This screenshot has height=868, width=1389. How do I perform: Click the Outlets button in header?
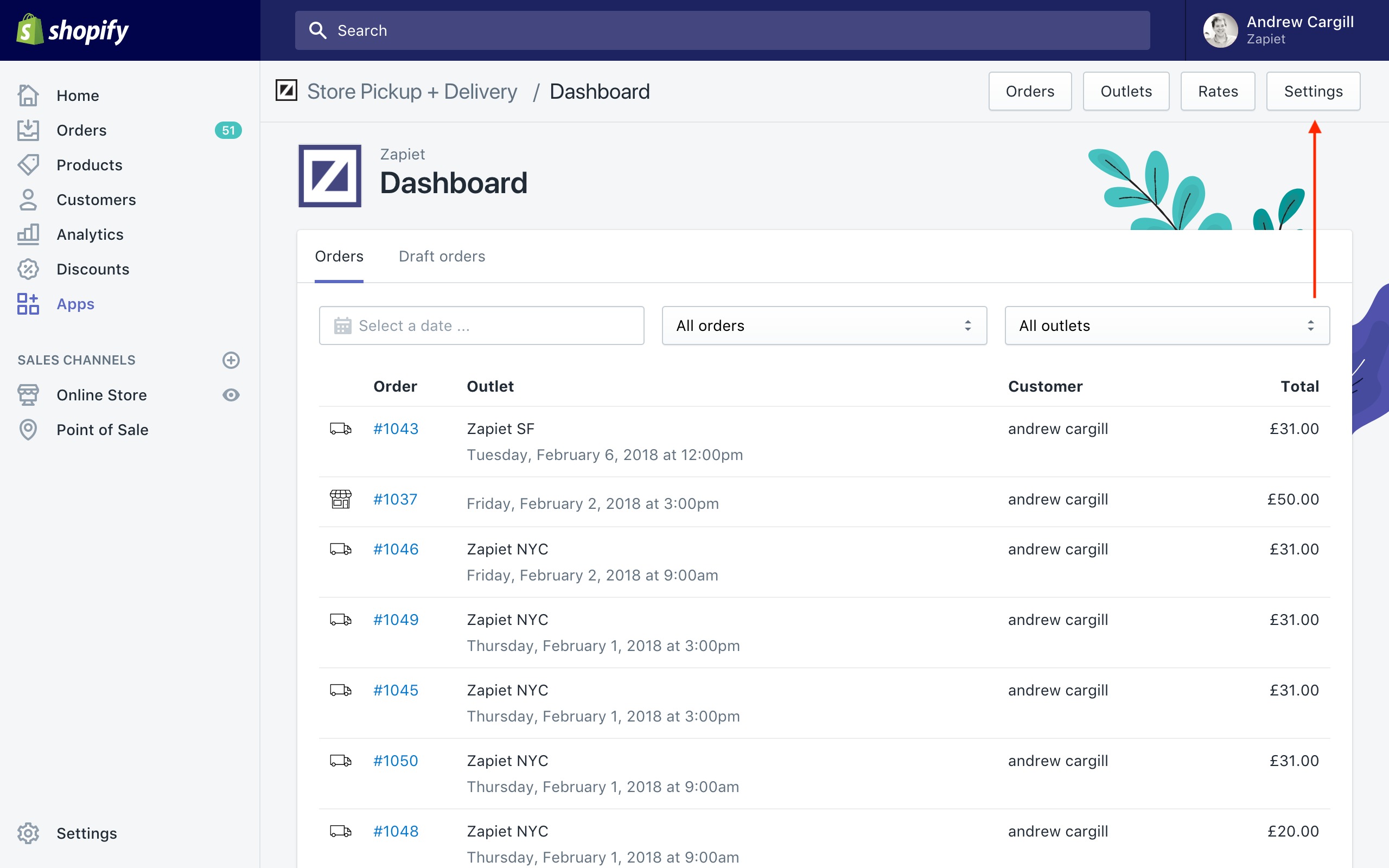[1125, 91]
